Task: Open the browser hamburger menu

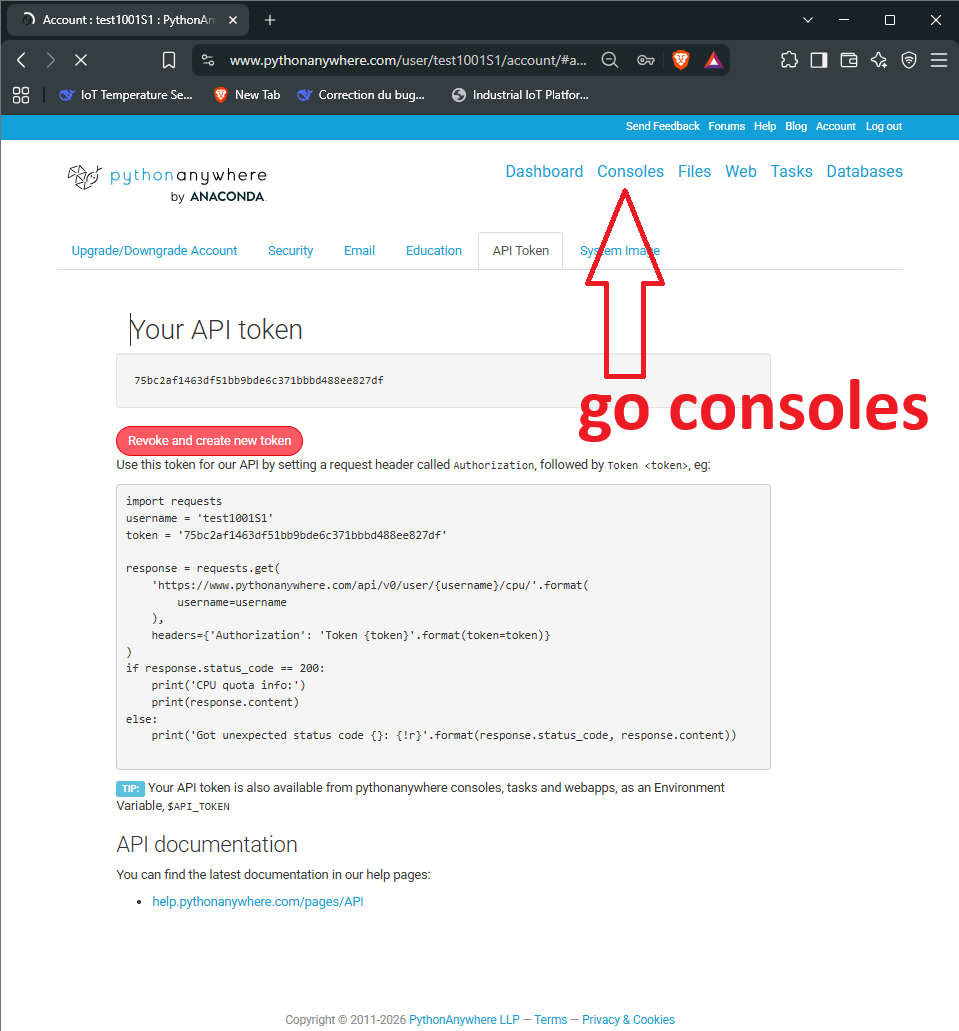Action: point(939,60)
